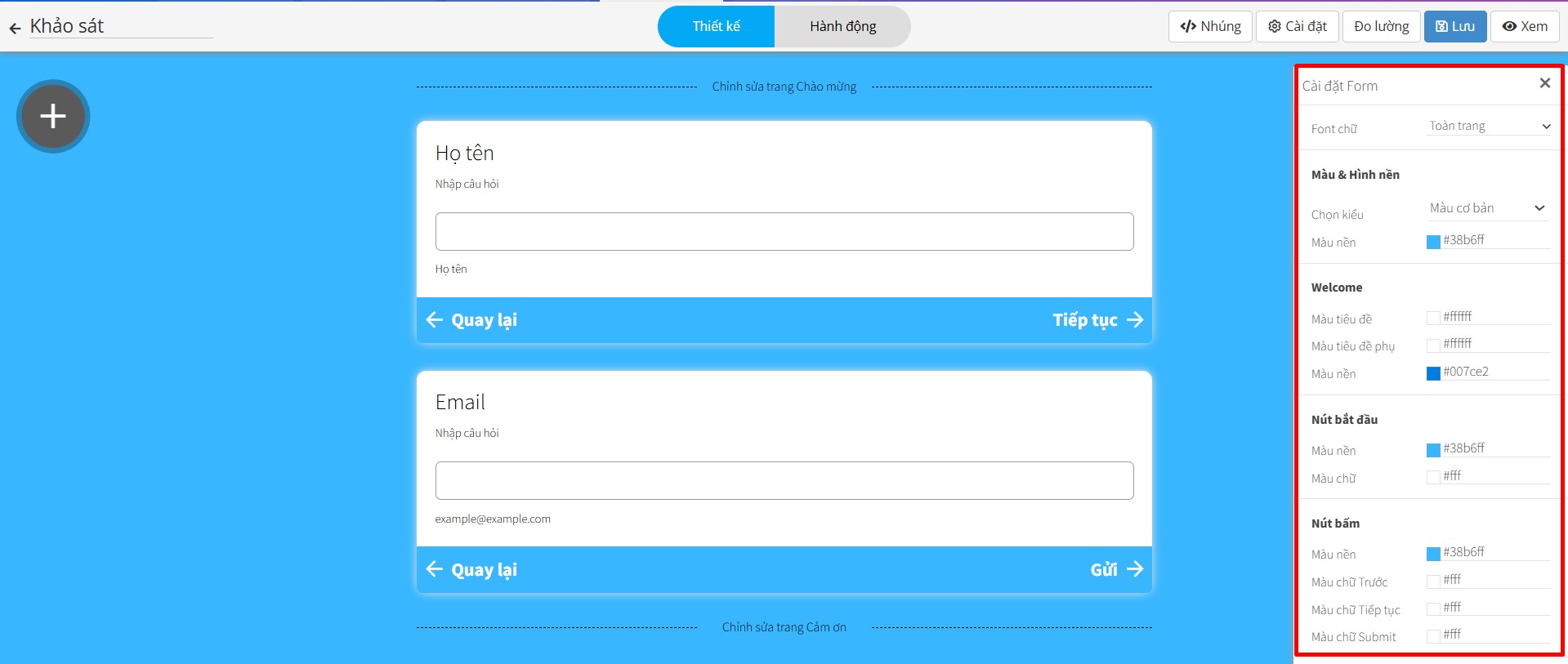This screenshot has width=1568, height=664.
Task: Switch to the Thiết kế tab
Action: 716,26
